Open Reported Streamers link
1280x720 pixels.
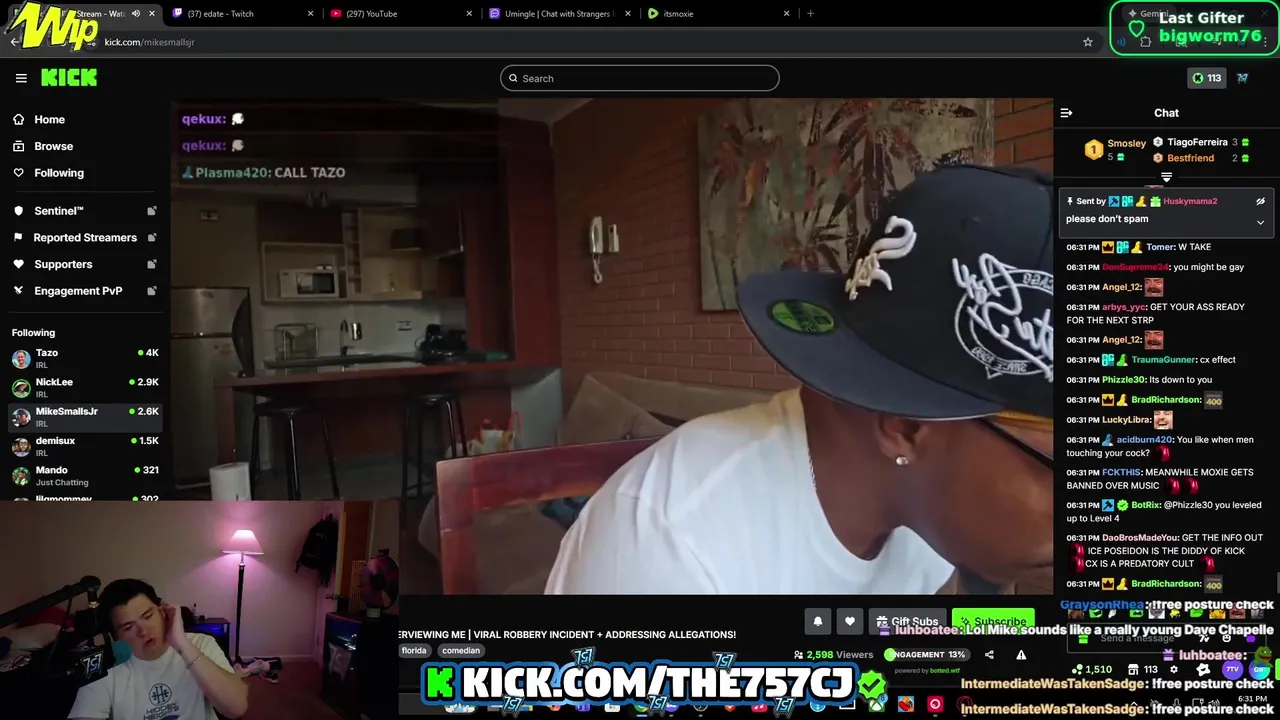tap(85, 238)
